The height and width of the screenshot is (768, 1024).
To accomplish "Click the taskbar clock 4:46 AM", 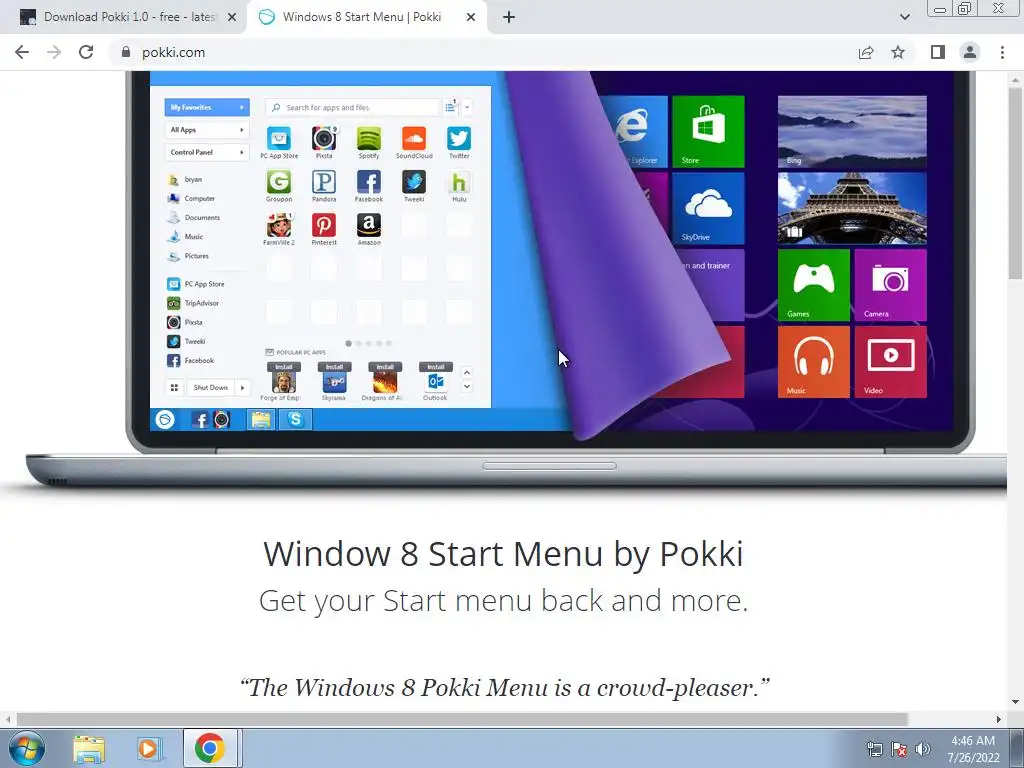I will point(973,749).
